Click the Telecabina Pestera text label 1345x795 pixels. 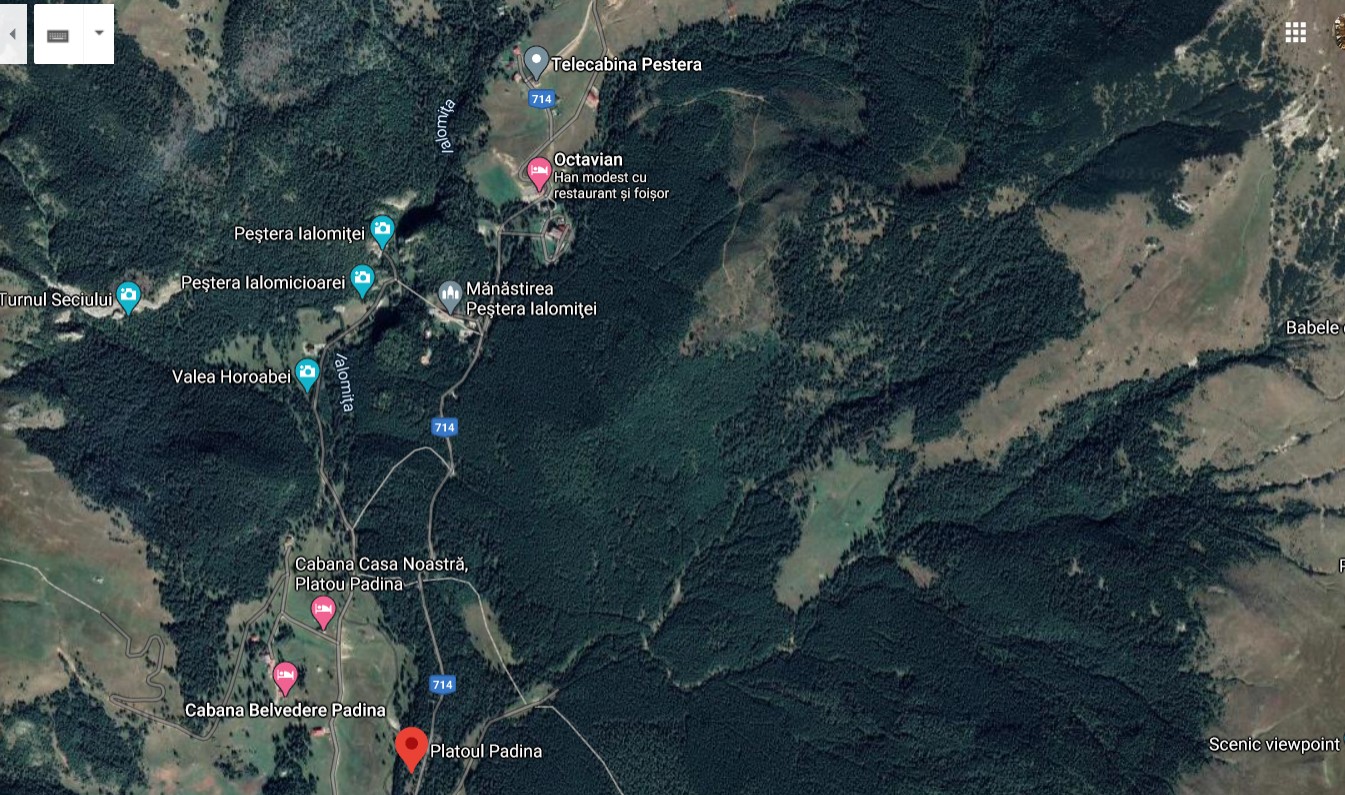(x=627, y=64)
